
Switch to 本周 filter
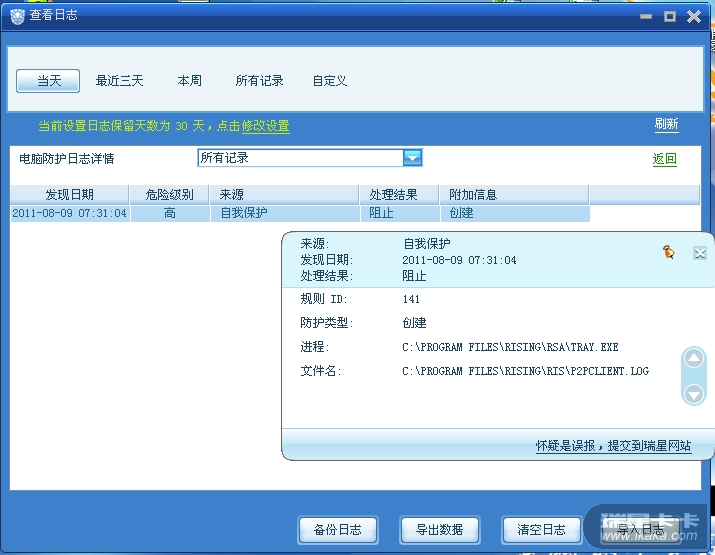click(x=190, y=81)
